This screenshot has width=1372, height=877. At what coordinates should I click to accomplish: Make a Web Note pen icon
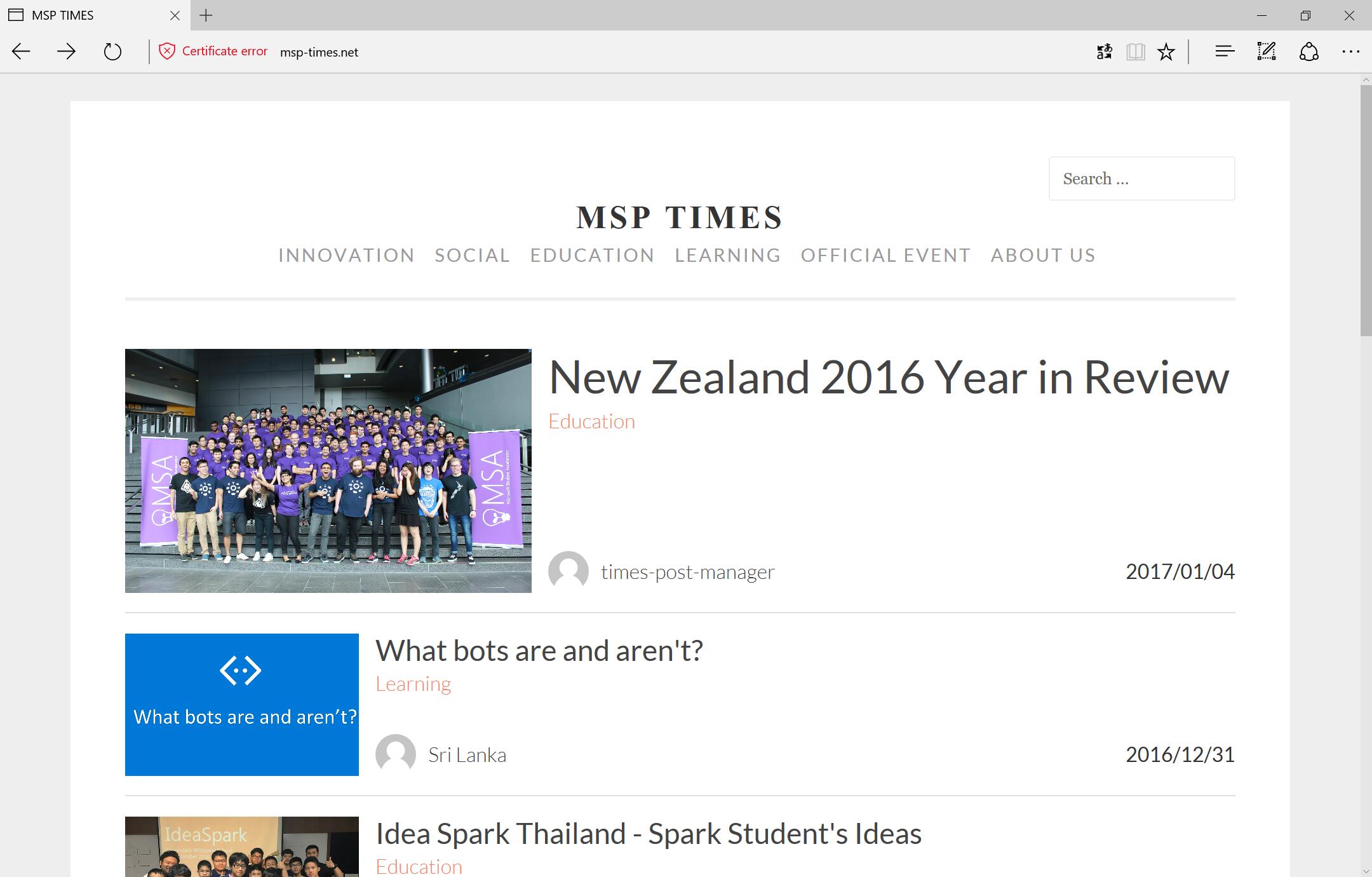[1266, 51]
